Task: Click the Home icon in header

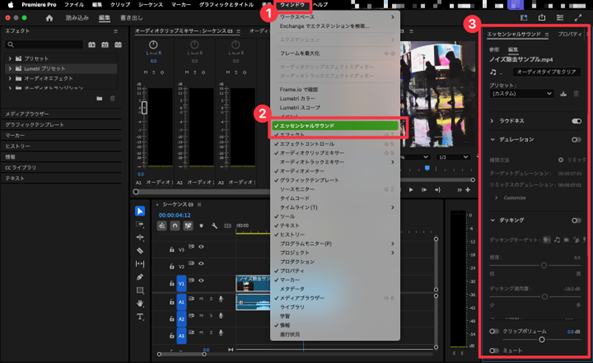Action: point(49,18)
